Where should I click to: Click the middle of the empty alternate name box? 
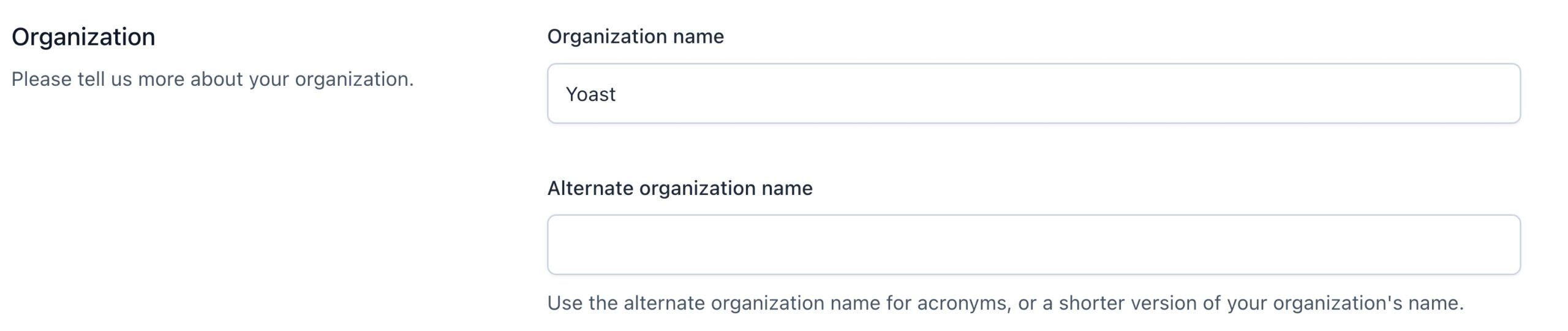coord(1033,245)
